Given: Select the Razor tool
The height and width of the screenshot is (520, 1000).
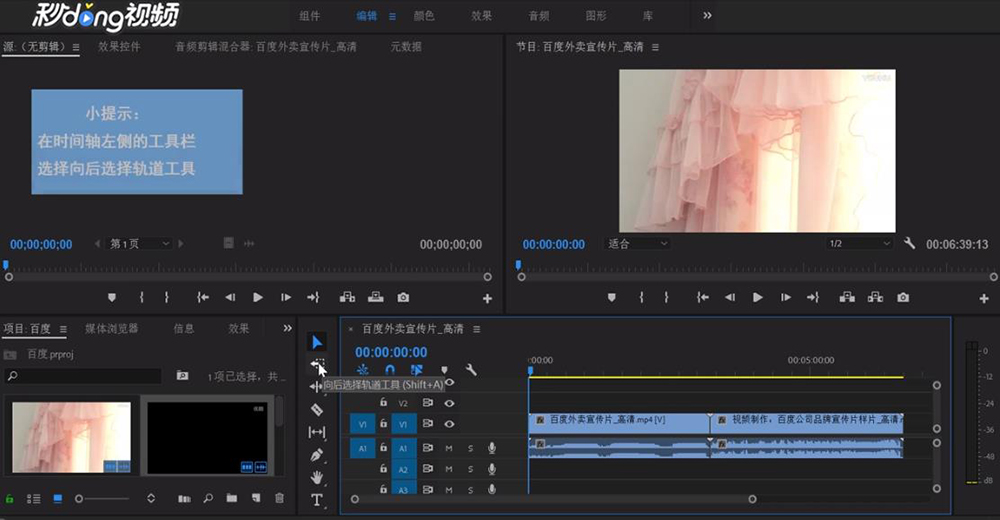Looking at the screenshot, I should coord(316,410).
